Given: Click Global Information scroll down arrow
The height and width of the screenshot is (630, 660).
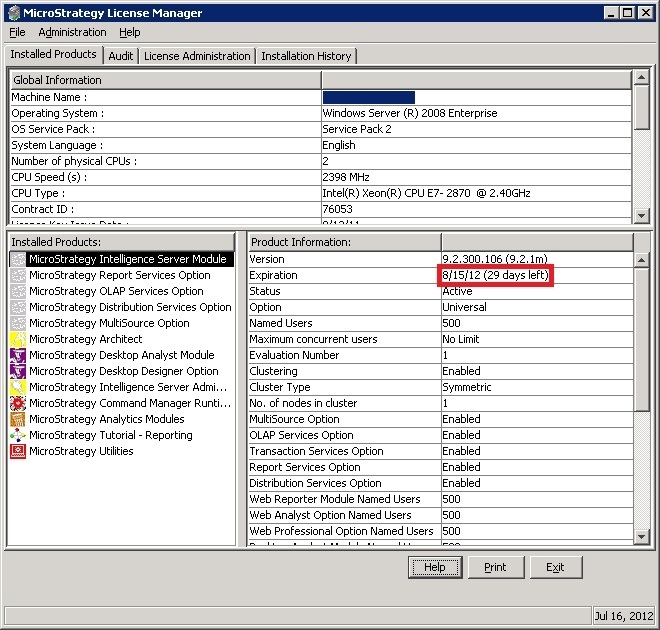Looking at the screenshot, I should pos(641,216).
